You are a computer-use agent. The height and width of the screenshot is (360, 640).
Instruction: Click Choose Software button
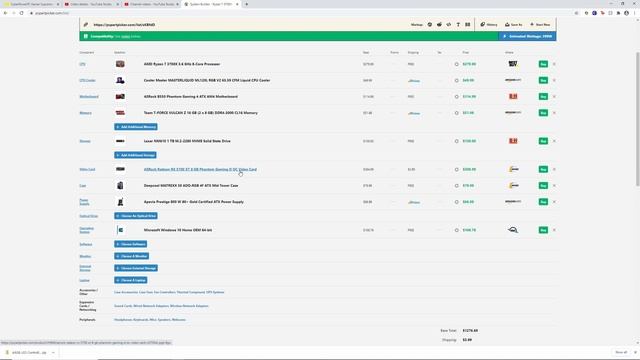tap(131, 244)
